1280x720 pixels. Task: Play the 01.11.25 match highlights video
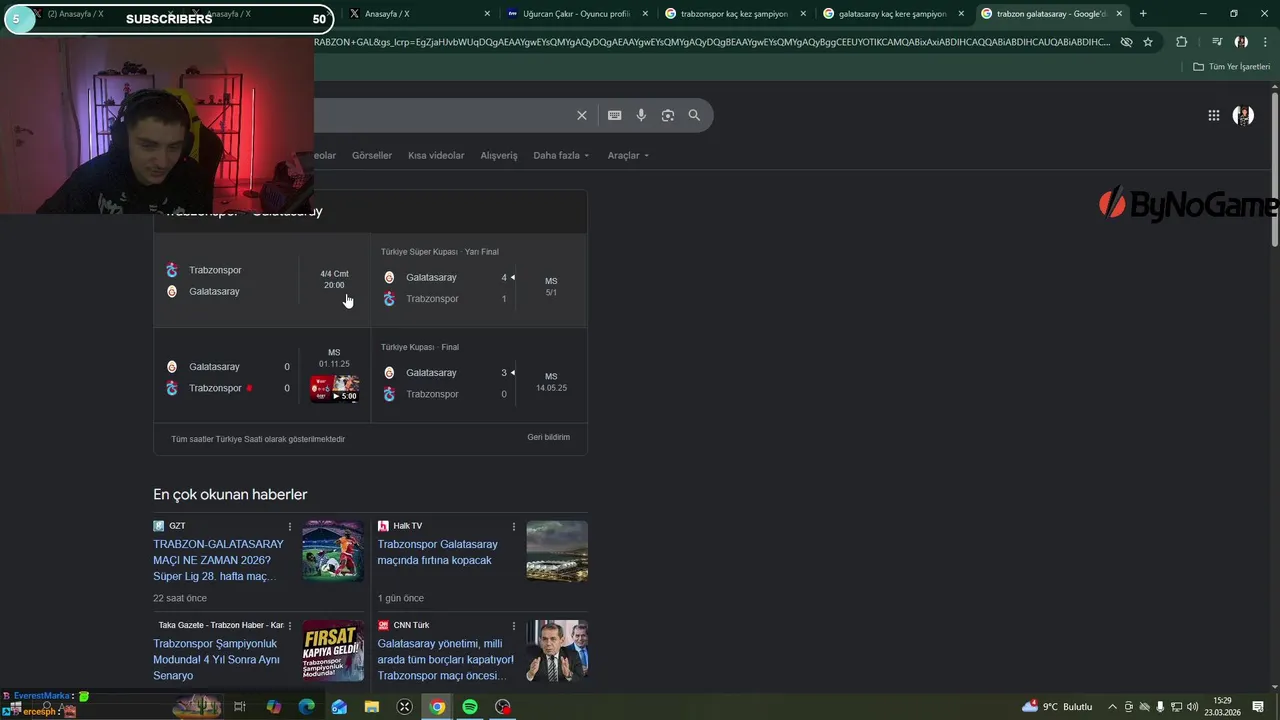(334, 389)
